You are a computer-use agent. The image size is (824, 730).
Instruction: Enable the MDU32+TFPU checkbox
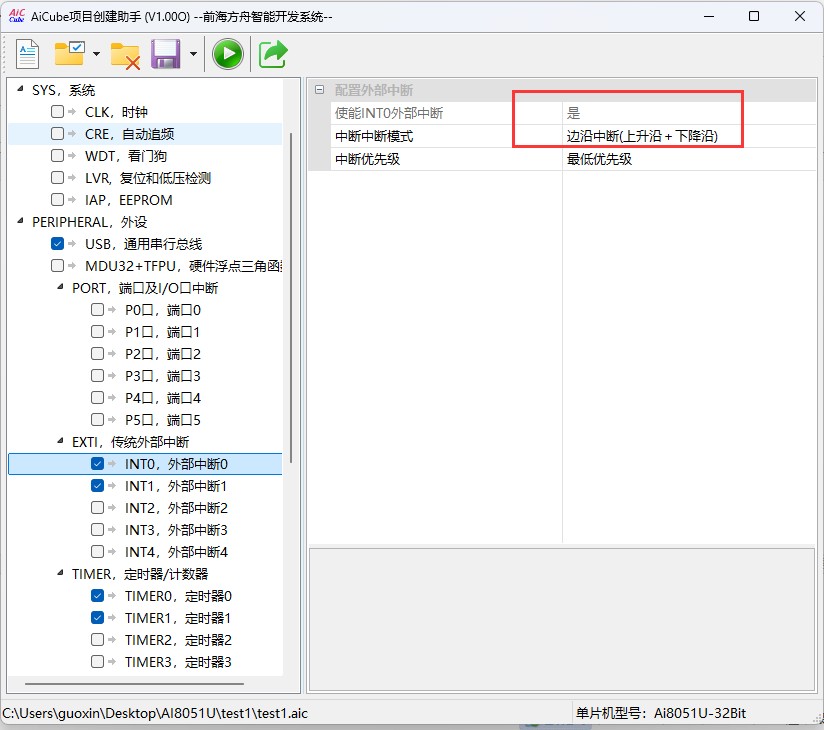(57, 265)
